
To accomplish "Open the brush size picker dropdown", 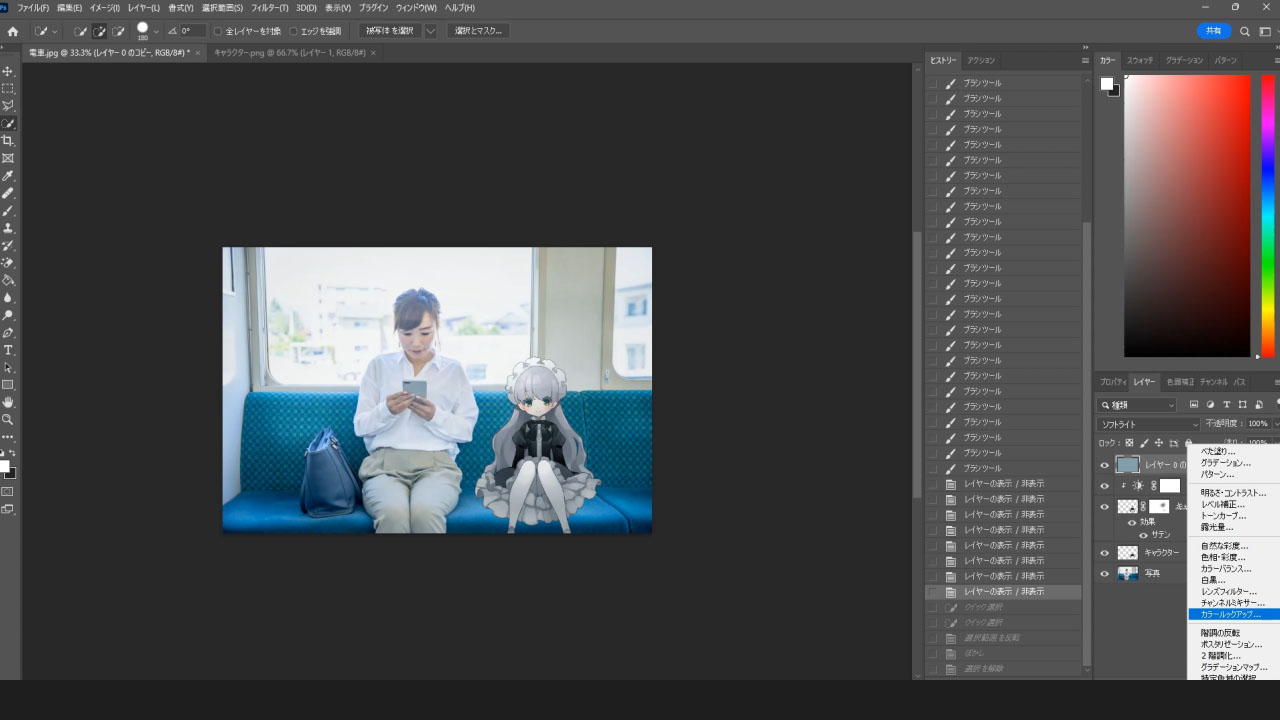I will [x=156, y=31].
